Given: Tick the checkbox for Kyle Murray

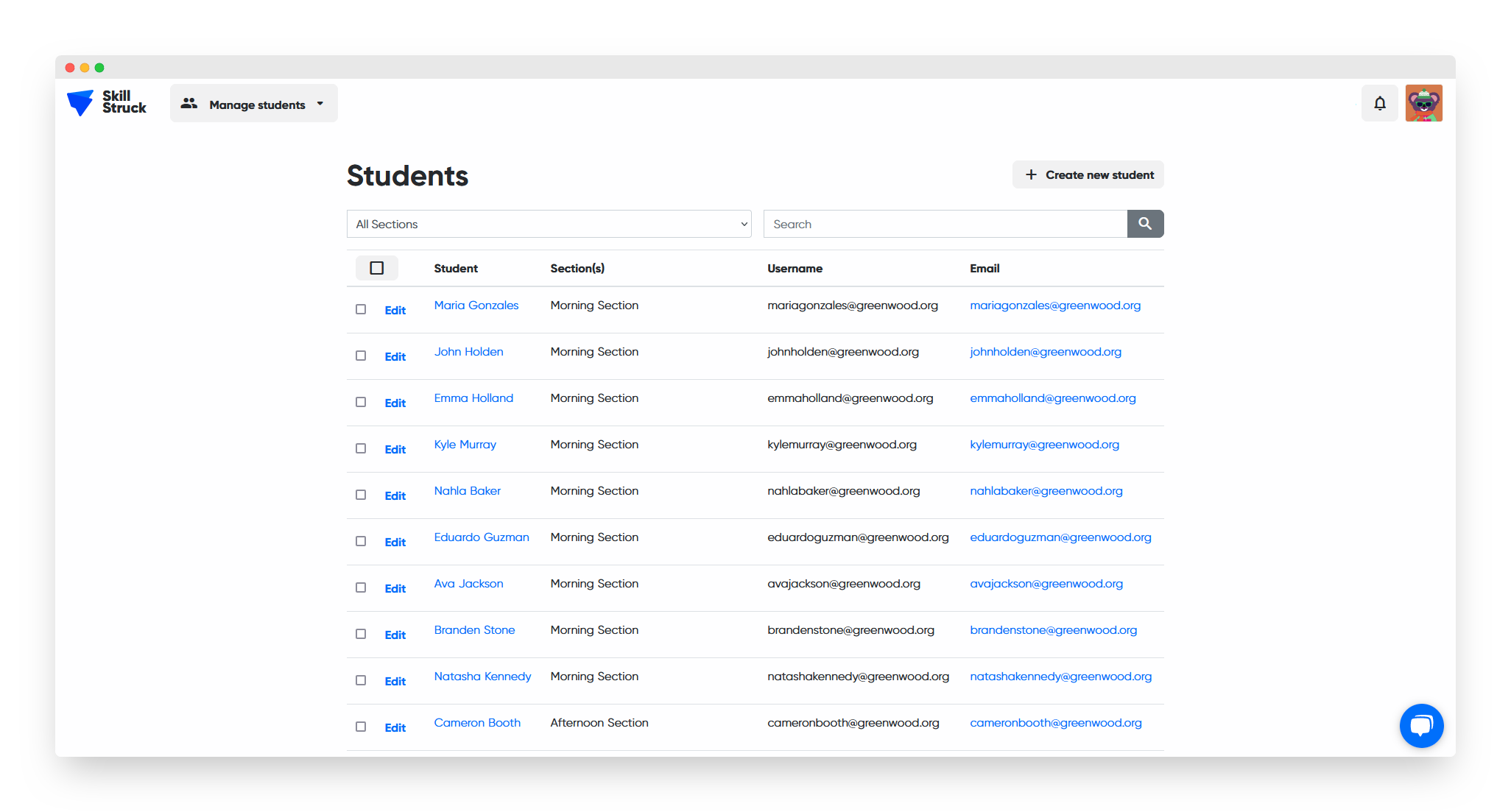Looking at the screenshot, I should click(361, 448).
